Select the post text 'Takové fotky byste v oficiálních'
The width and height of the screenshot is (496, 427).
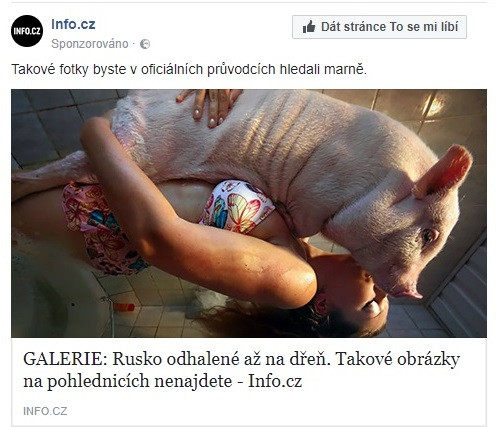point(107,70)
